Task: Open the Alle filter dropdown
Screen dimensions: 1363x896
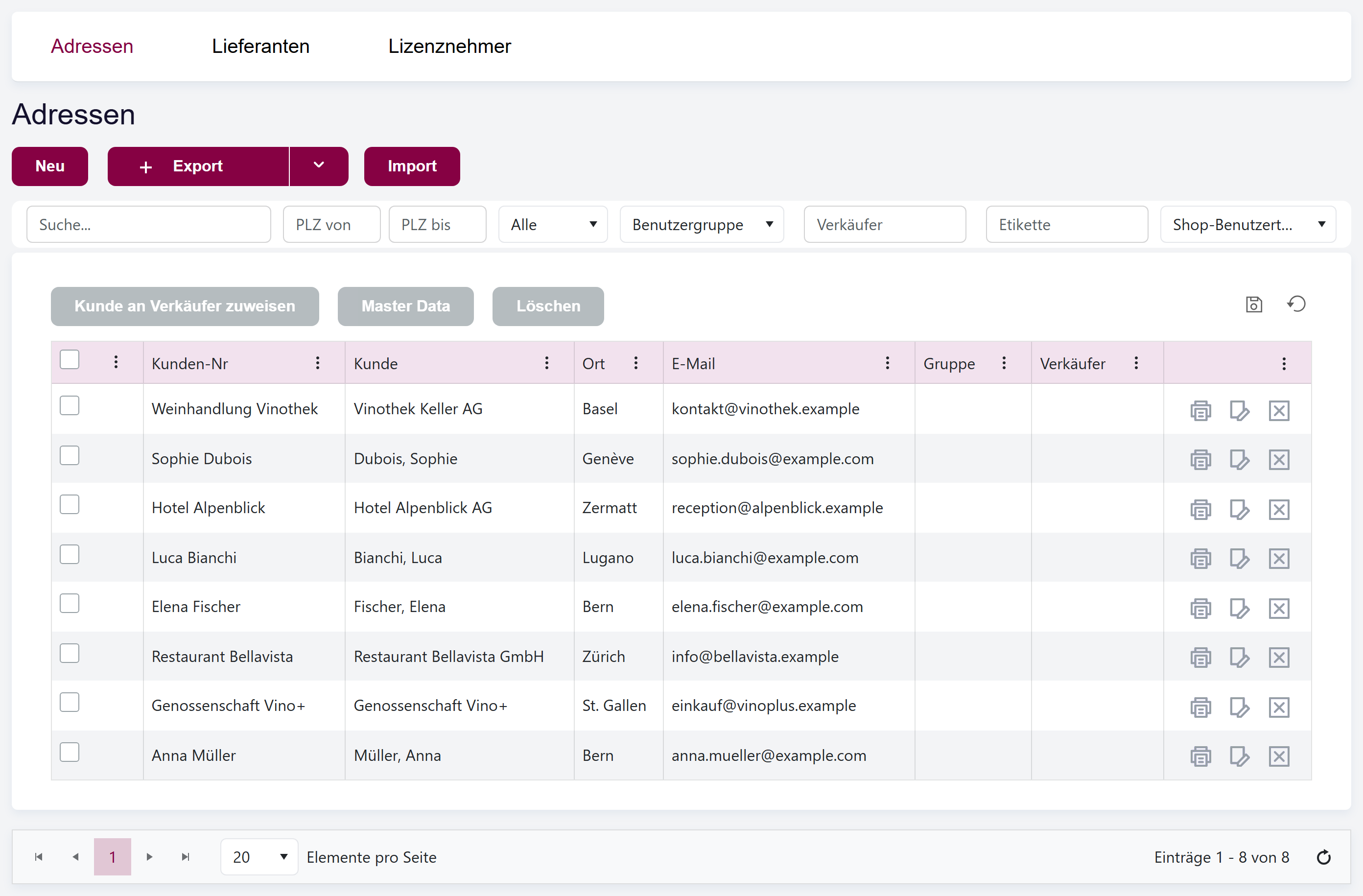Action: coord(553,225)
